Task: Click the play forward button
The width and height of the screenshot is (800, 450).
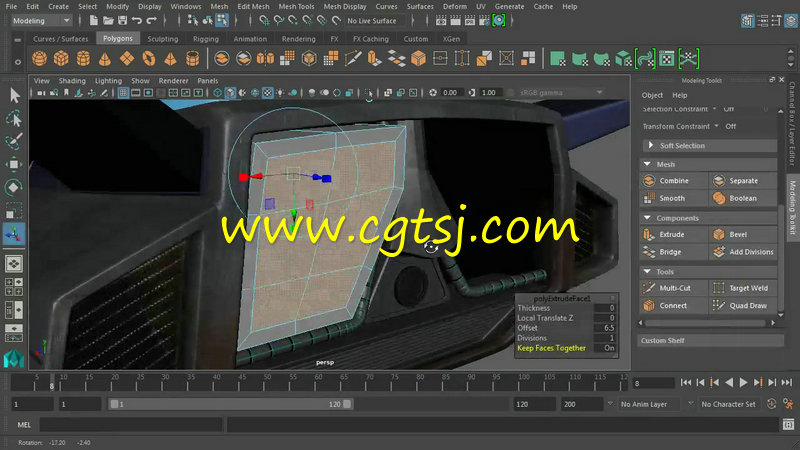Action: pyautogui.click(x=743, y=383)
